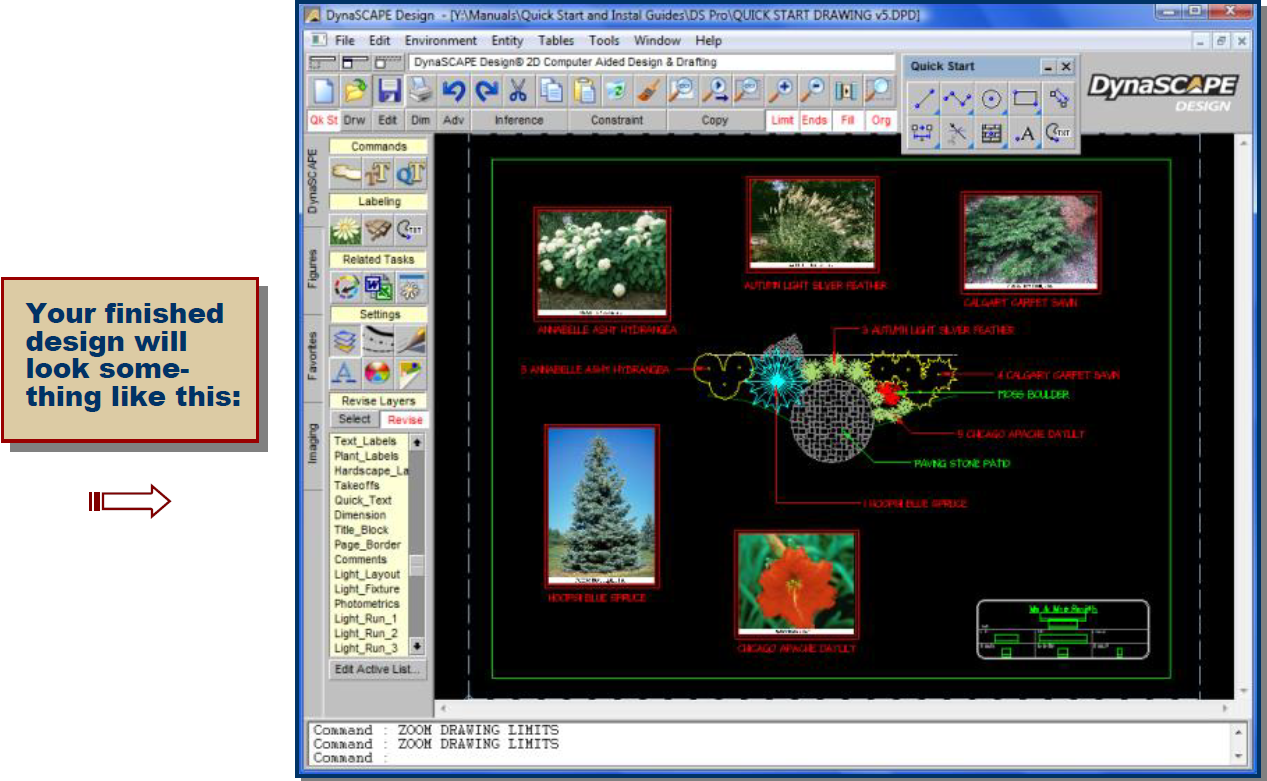Toggle the Org option
Screen dimensions: 1267x781
(x=881, y=120)
